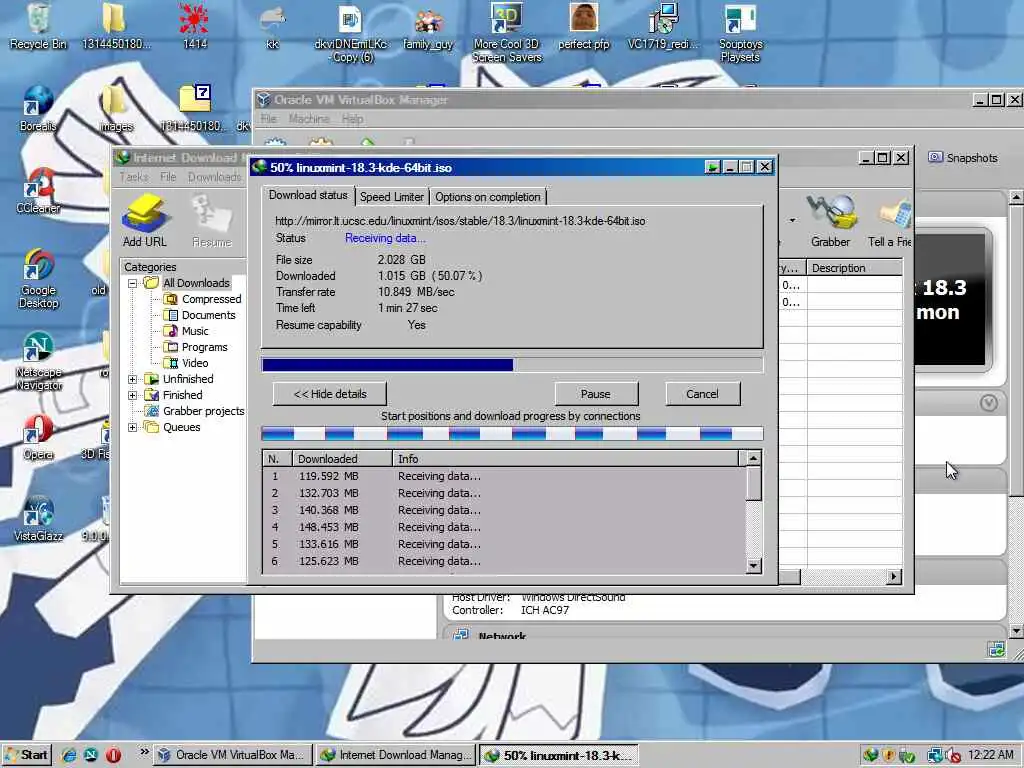Click the tray icon in download dialog title bar
Viewport: 1024px width, 768px height.
click(712, 168)
